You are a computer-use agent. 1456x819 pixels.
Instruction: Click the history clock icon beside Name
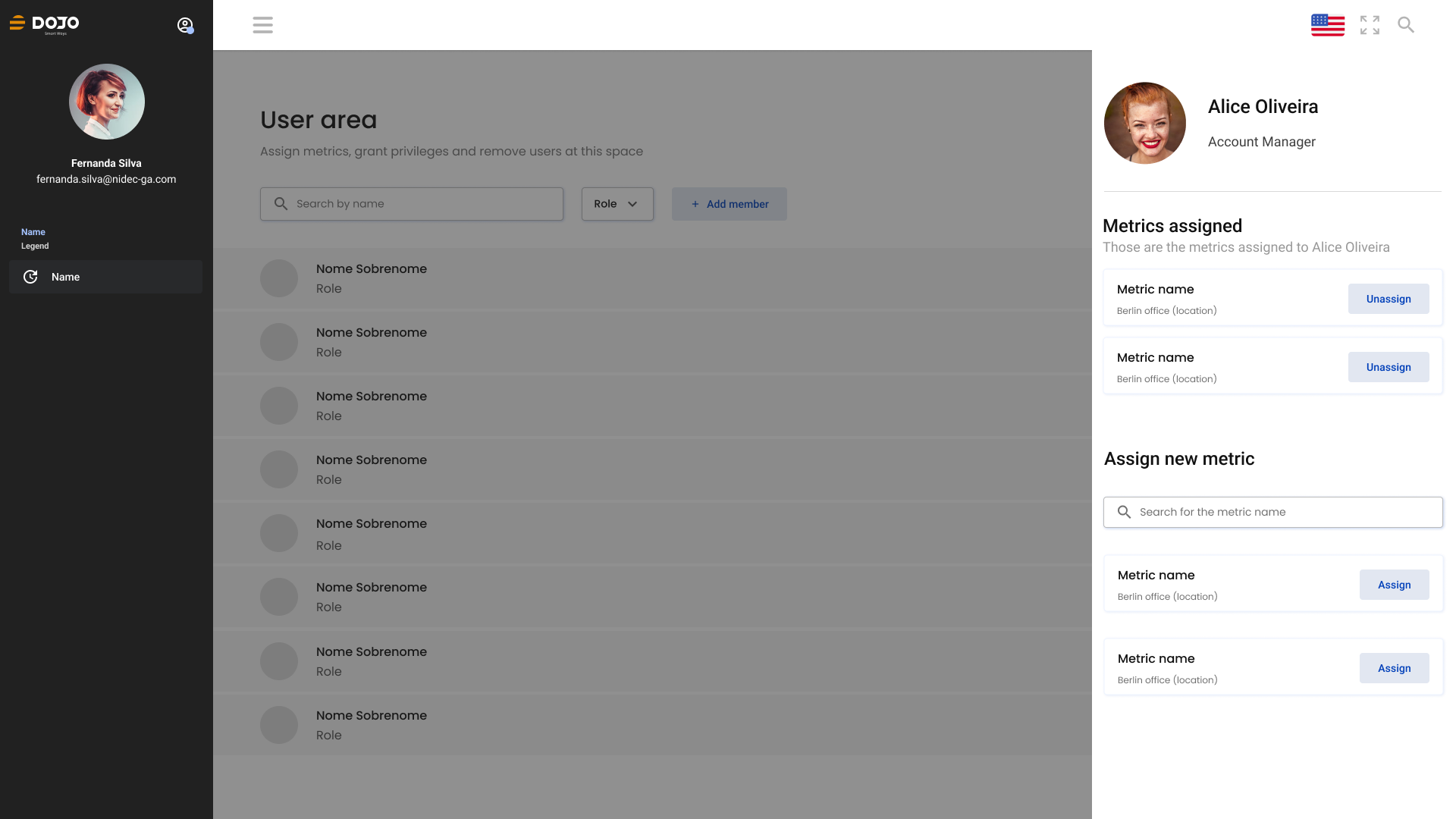click(x=30, y=277)
